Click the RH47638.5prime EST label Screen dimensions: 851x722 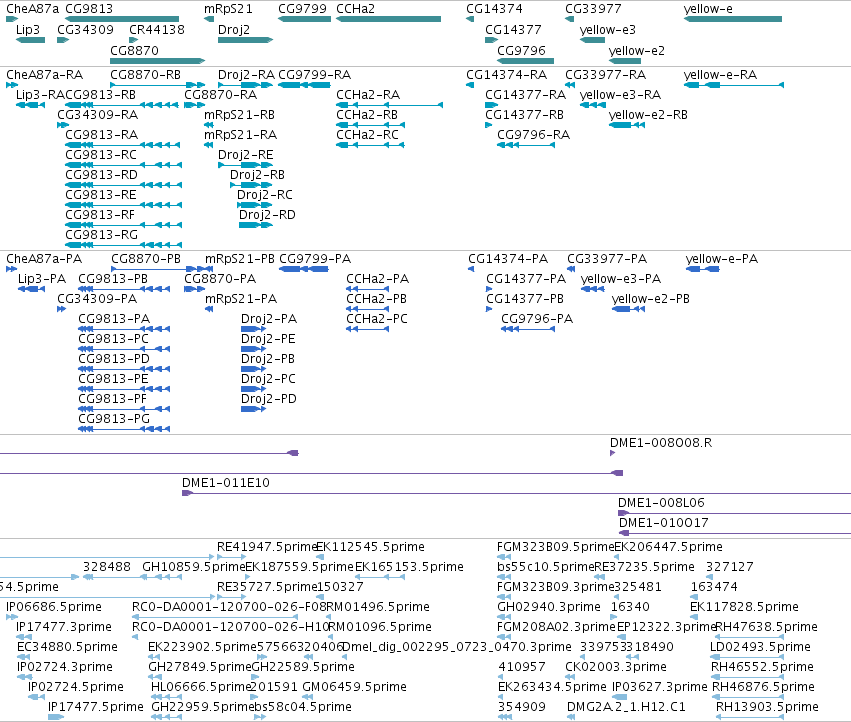[766, 626]
